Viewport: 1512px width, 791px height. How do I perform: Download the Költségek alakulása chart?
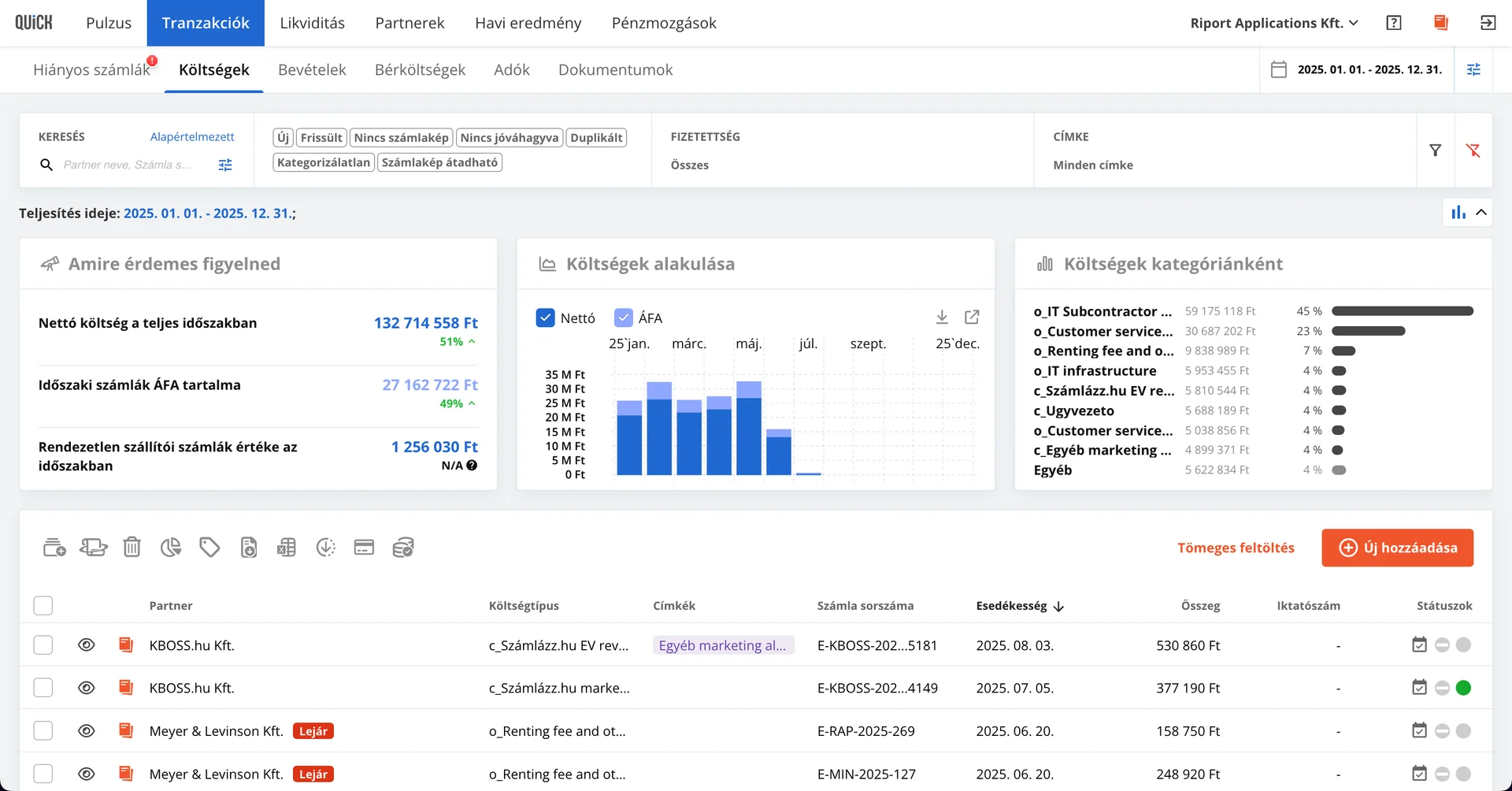[942, 317]
